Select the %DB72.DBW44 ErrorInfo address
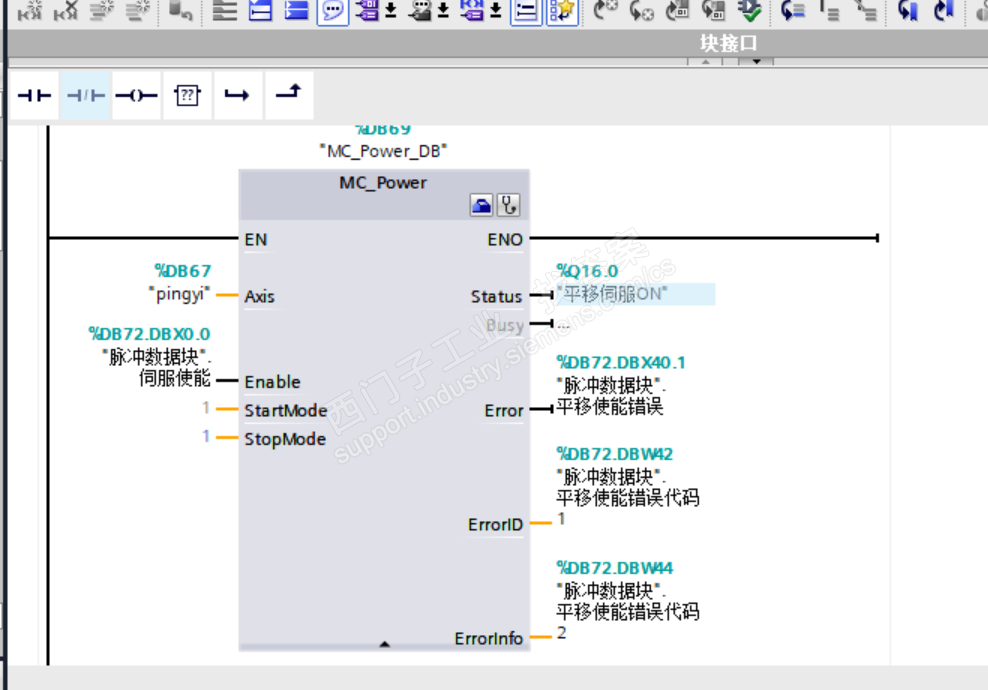Viewport: 988px width, 690px height. 615,568
